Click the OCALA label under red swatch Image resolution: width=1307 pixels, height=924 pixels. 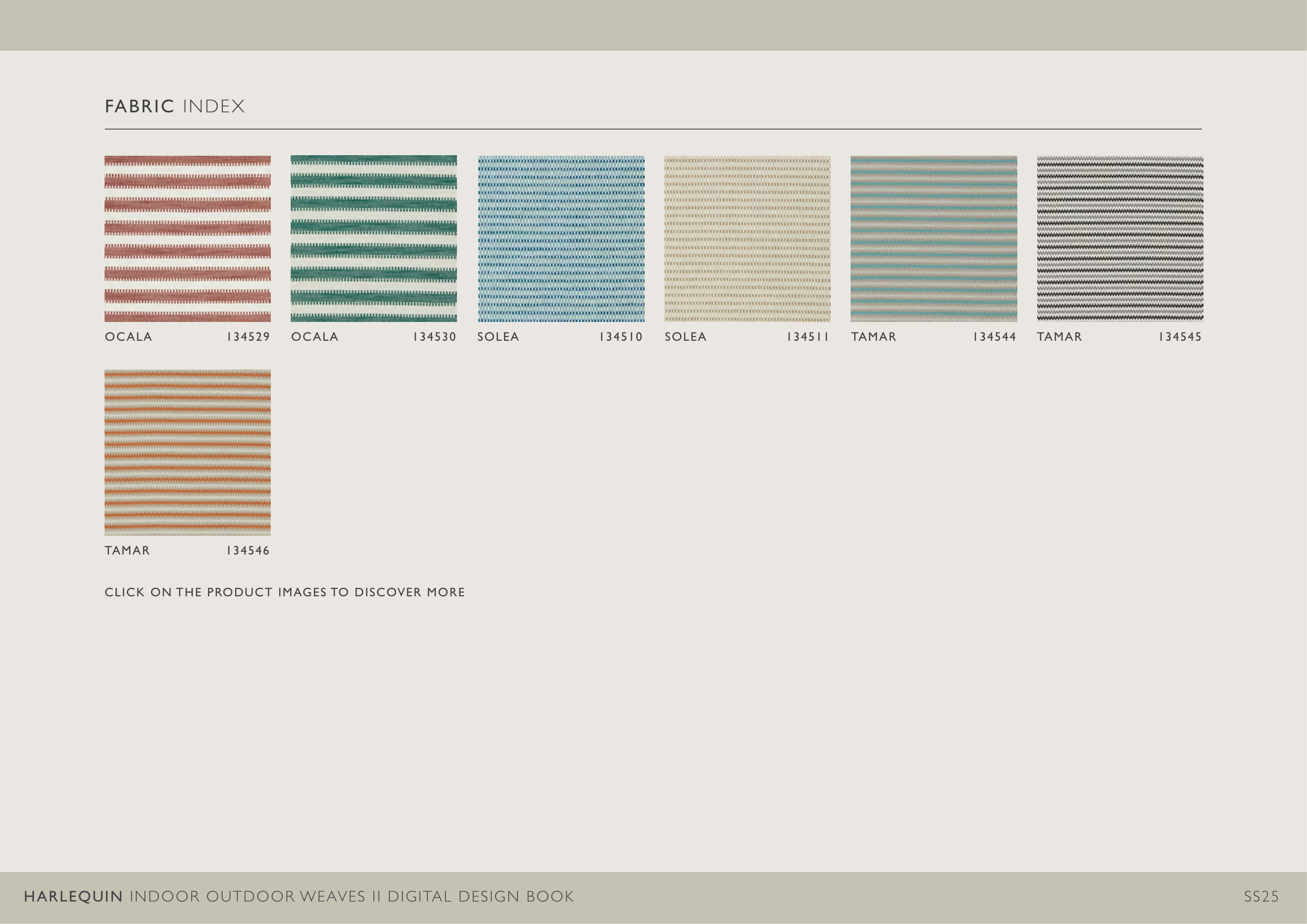point(129,337)
